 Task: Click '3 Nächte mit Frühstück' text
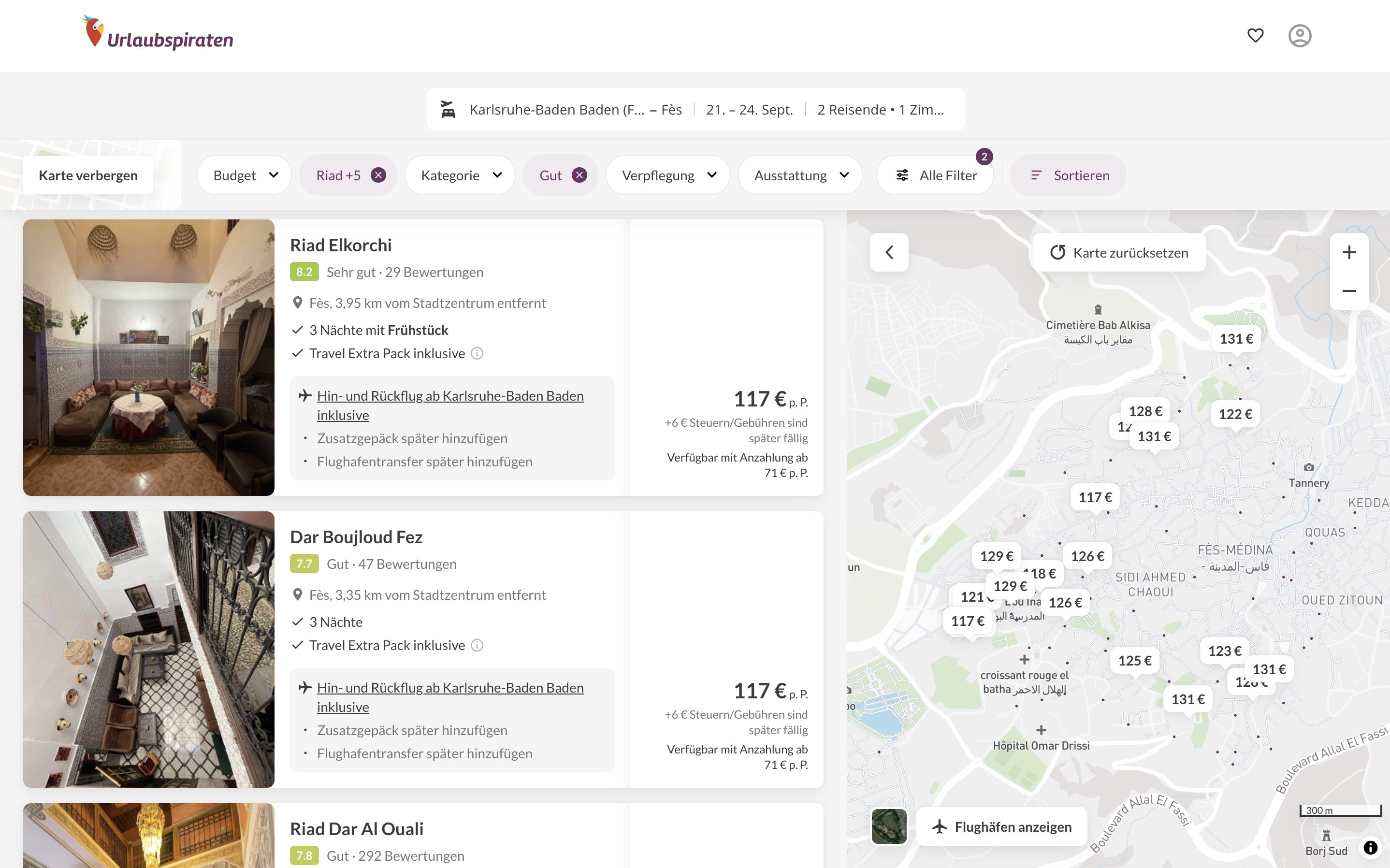click(x=379, y=330)
